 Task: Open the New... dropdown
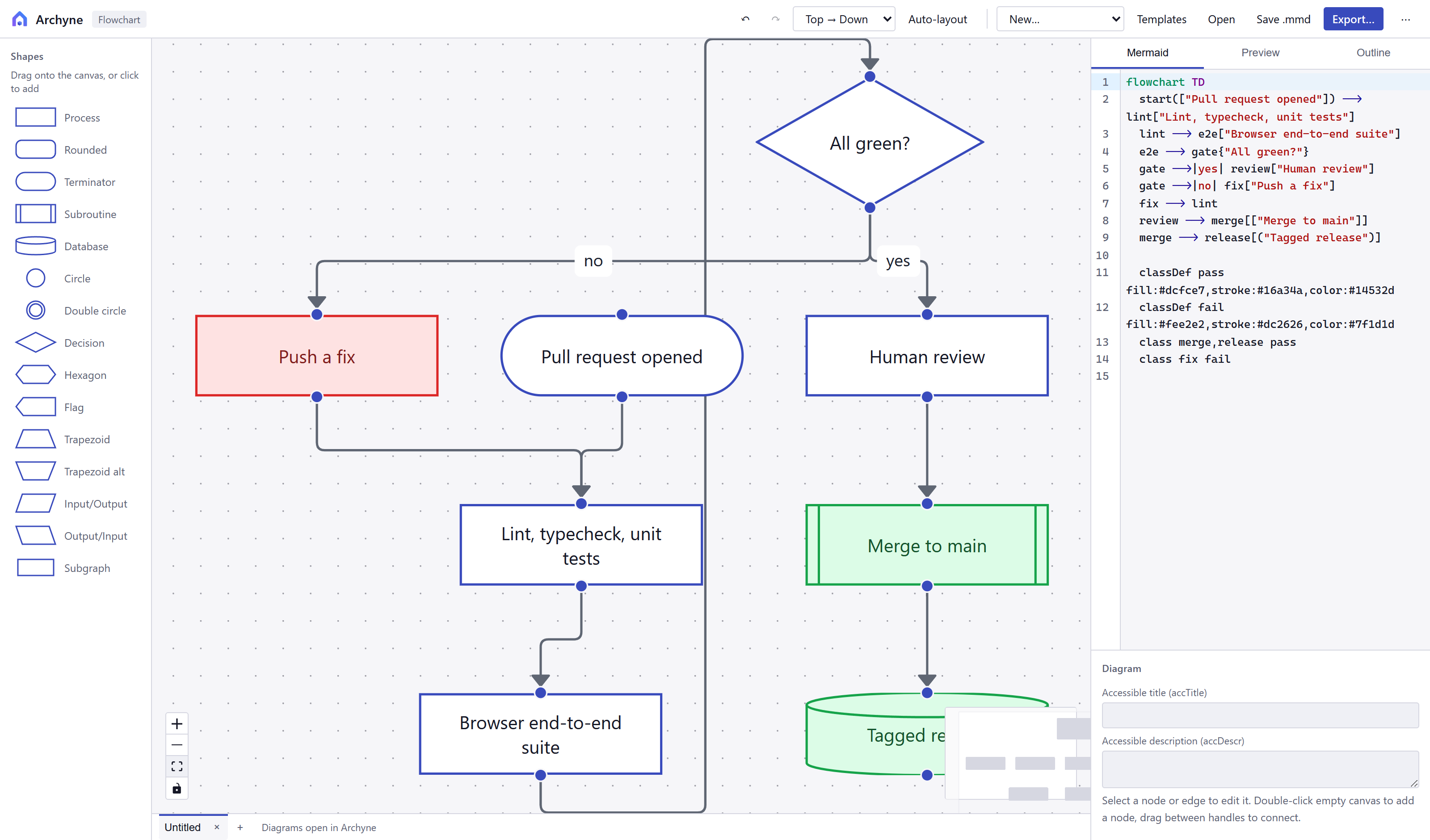point(1060,19)
